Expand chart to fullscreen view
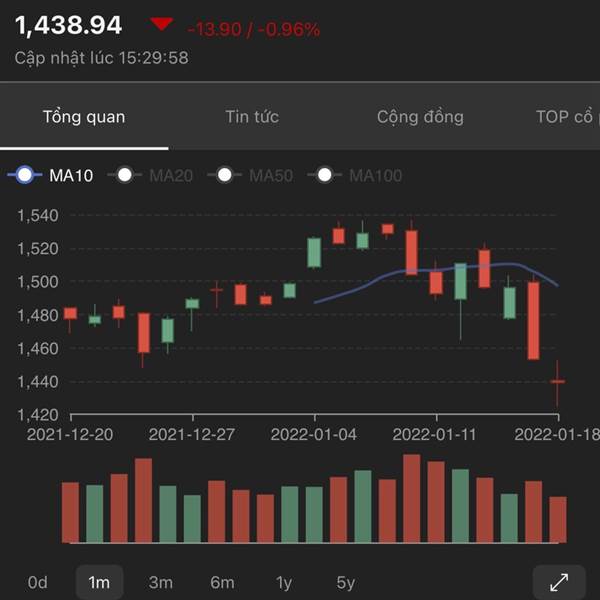 click(x=559, y=581)
